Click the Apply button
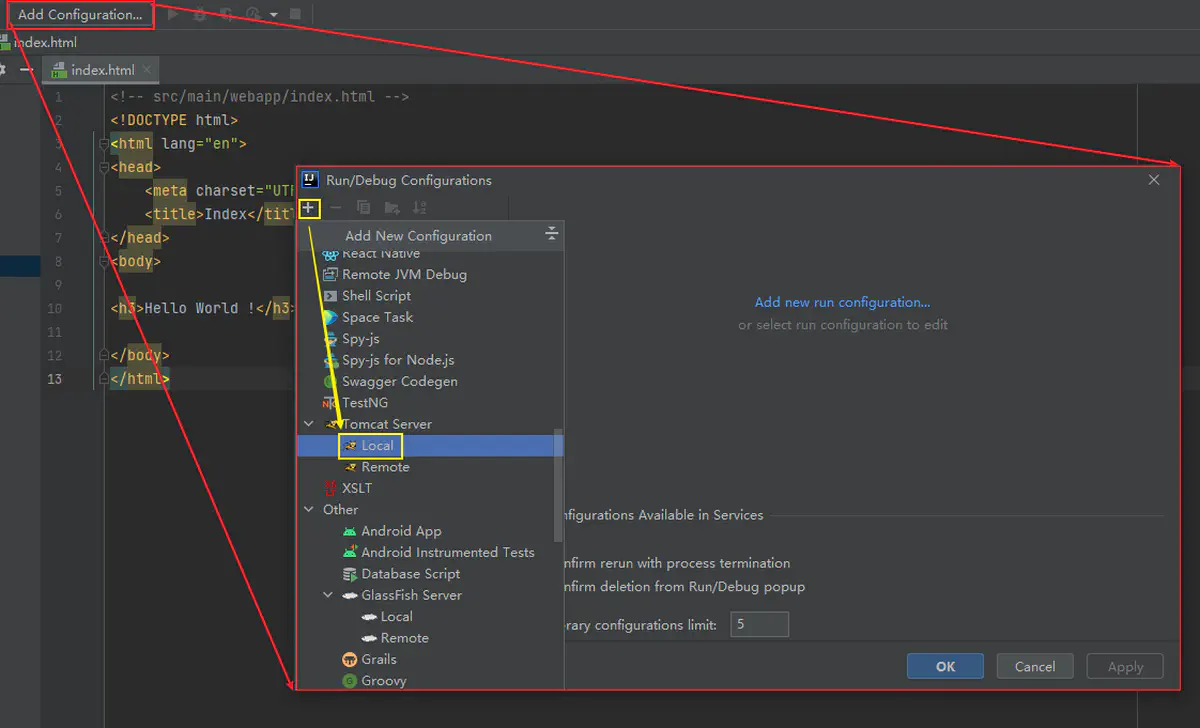 pyautogui.click(x=1125, y=666)
